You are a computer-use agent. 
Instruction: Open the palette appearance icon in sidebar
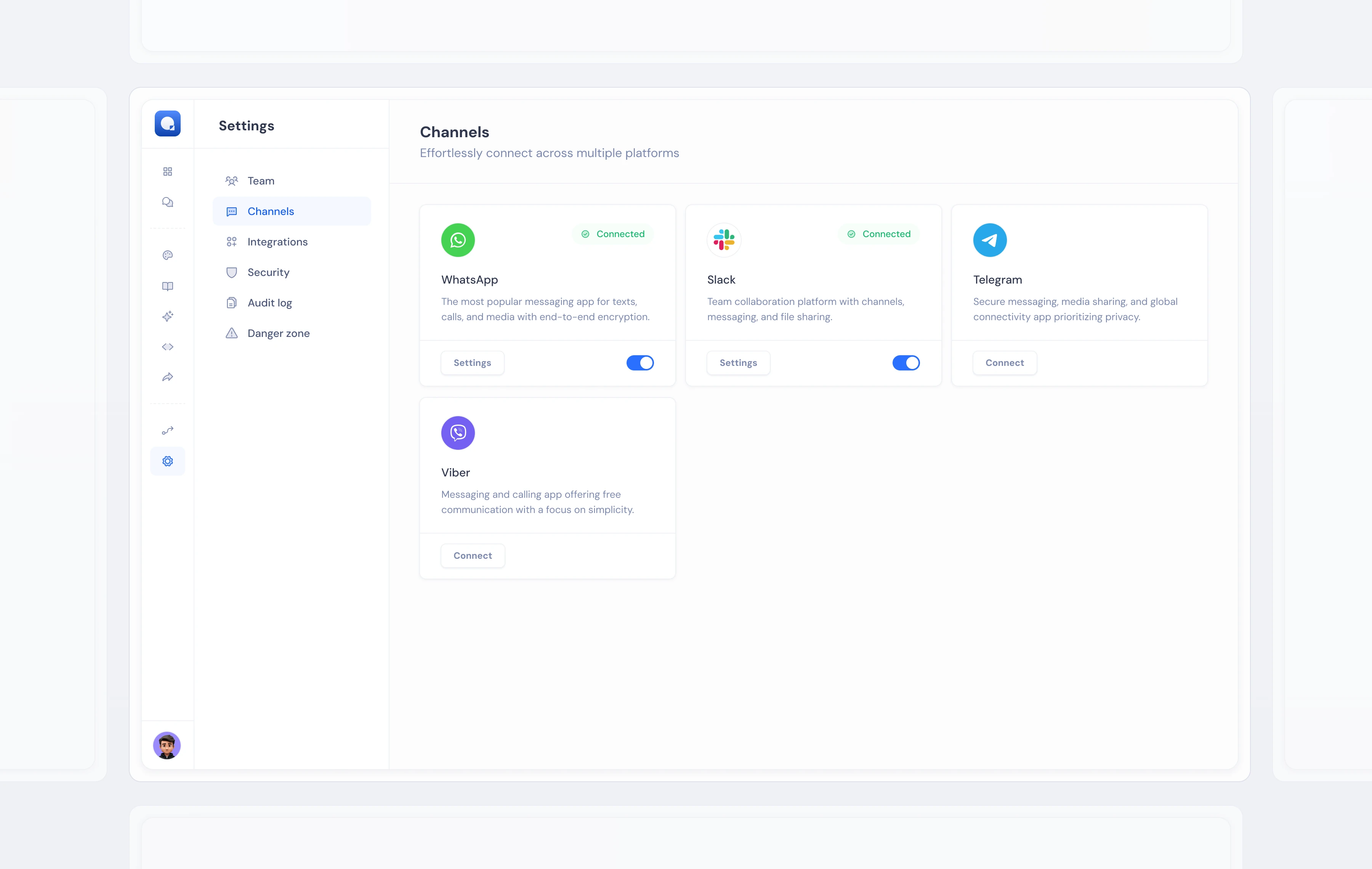click(168, 255)
